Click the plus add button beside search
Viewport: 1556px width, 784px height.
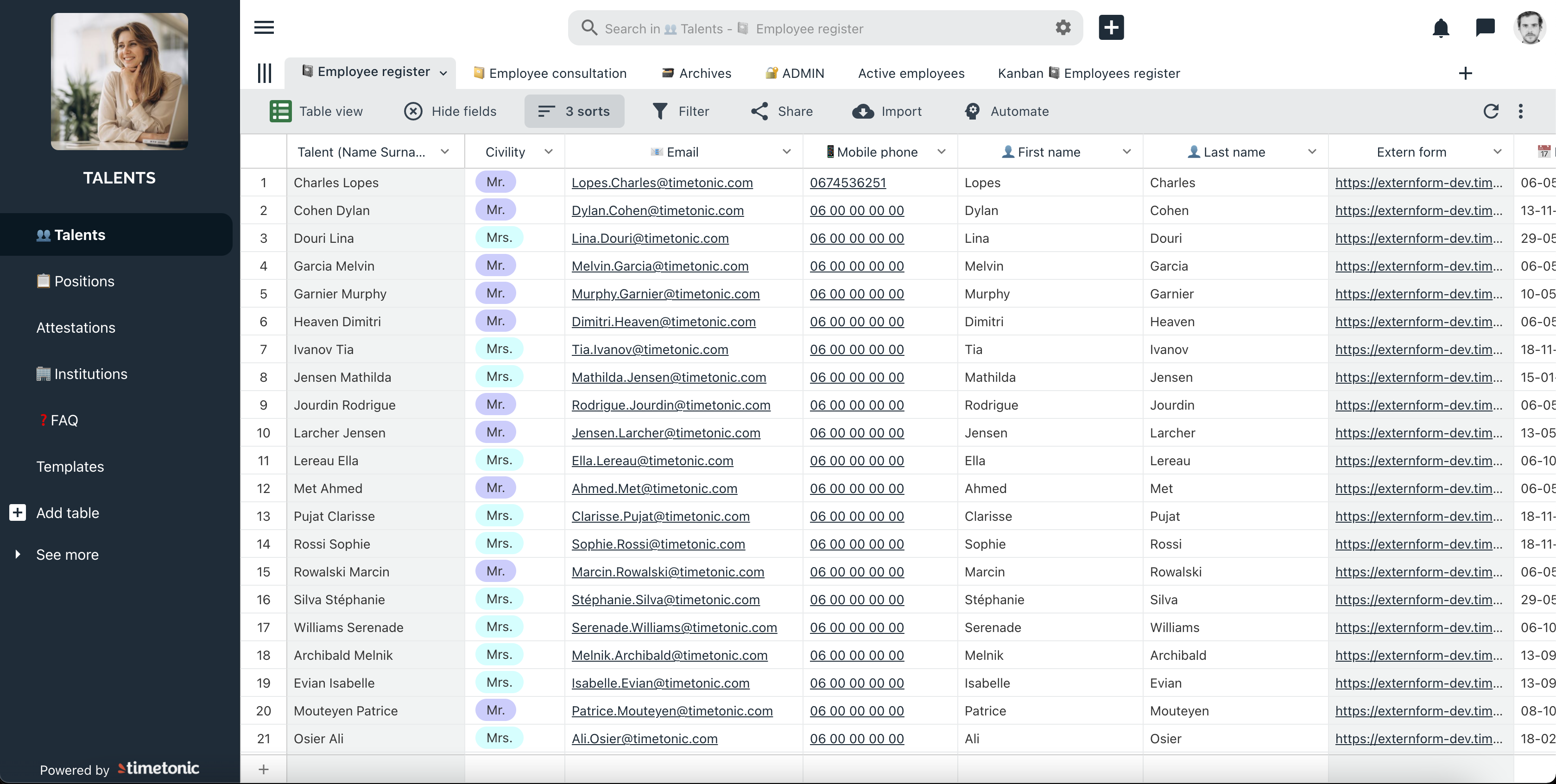coord(1111,28)
